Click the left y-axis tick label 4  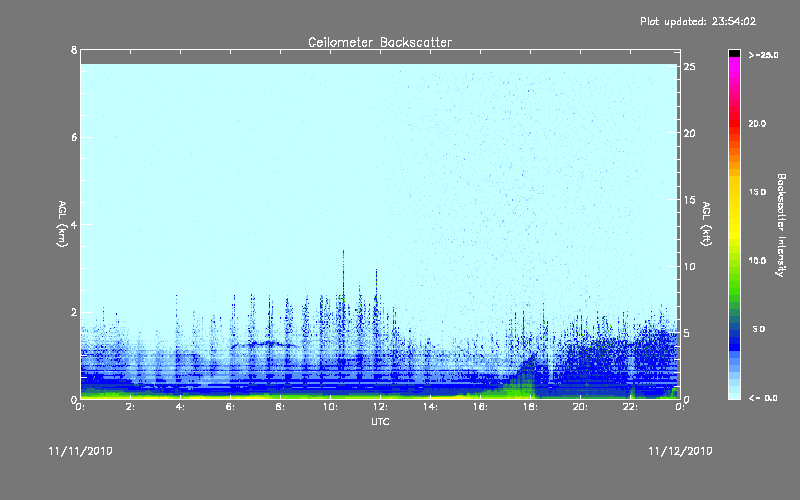point(74,224)
